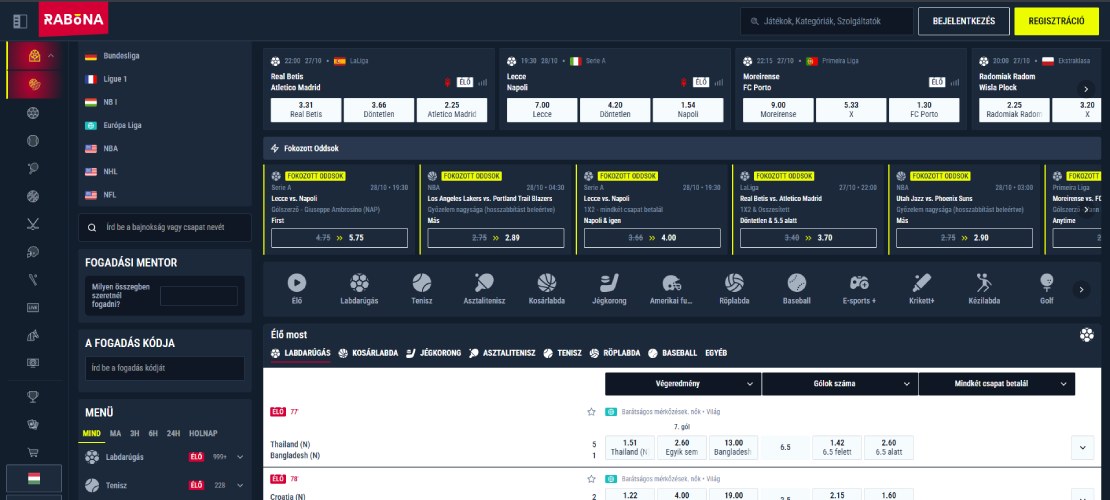
Task: Select the HOLNAP time filter tab
Action: coord(202,433)
